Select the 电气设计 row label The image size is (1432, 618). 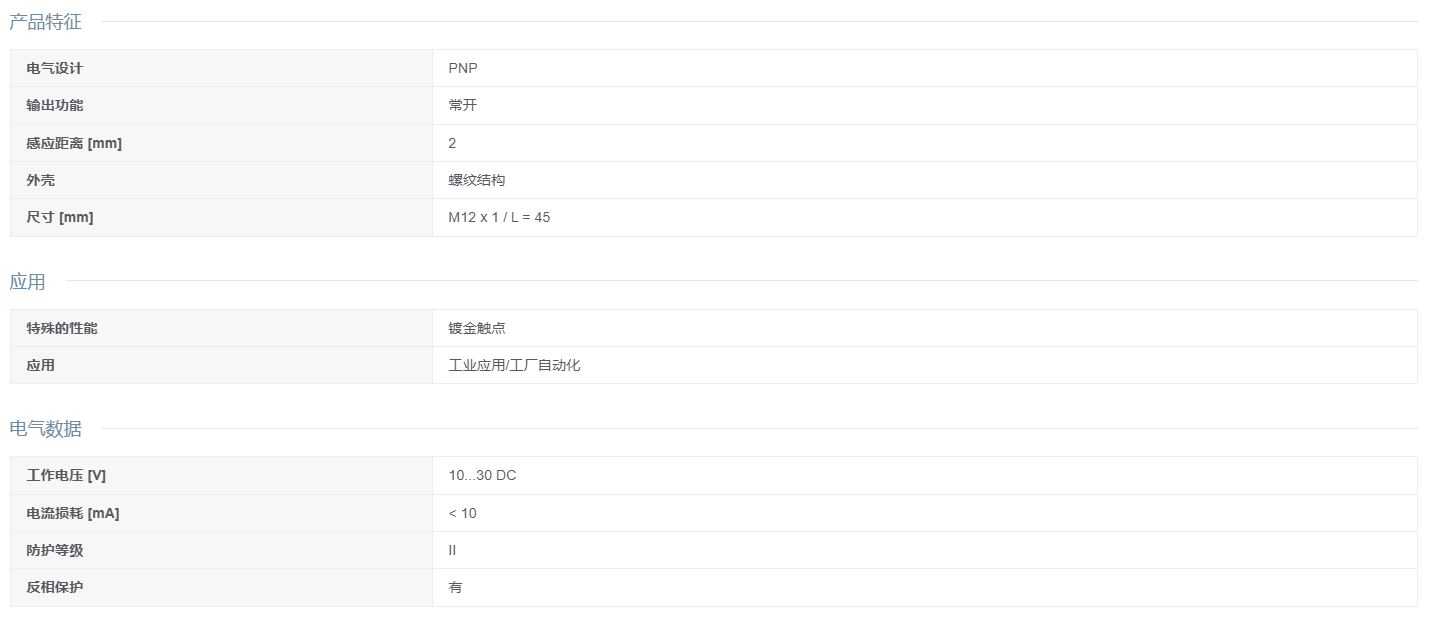(55, 68)
